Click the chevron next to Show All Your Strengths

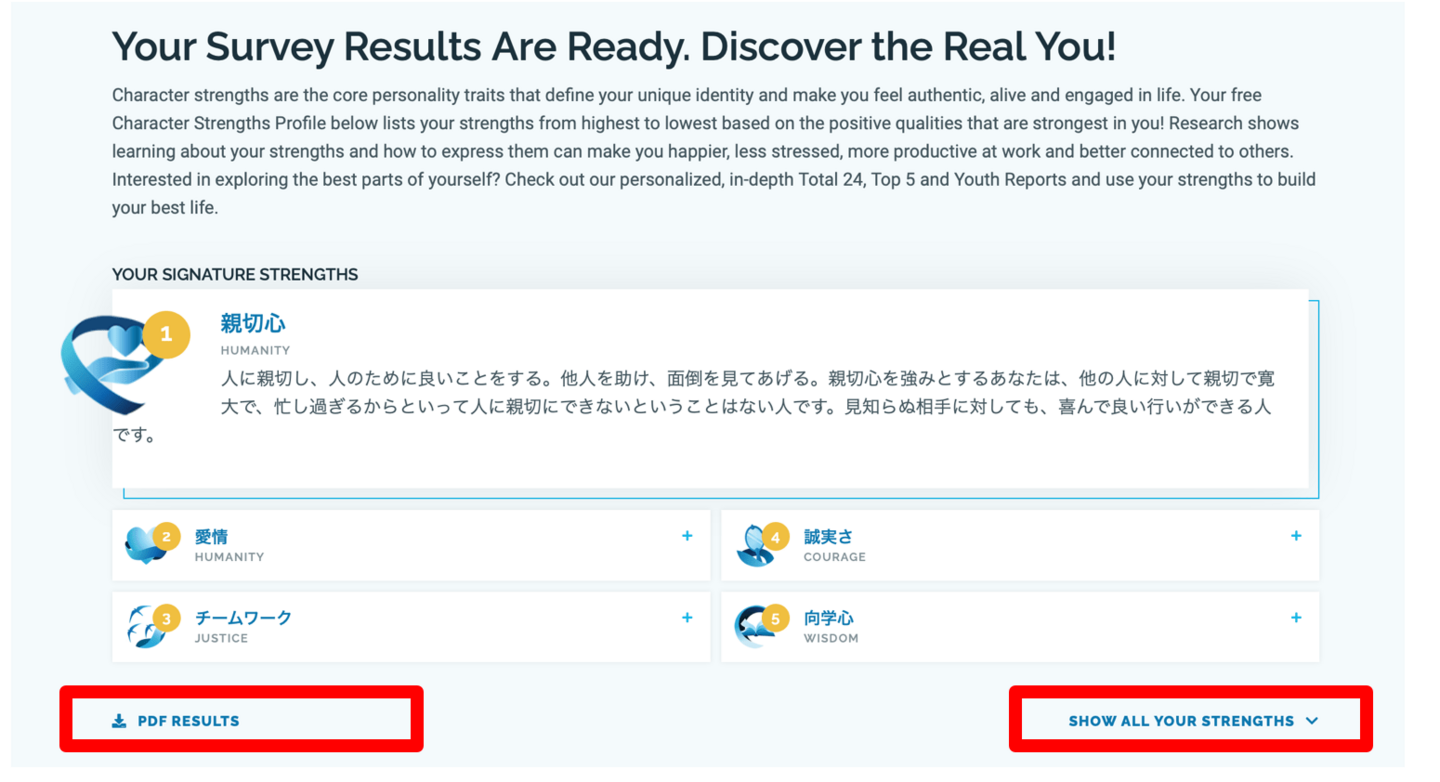[1312, 721]
